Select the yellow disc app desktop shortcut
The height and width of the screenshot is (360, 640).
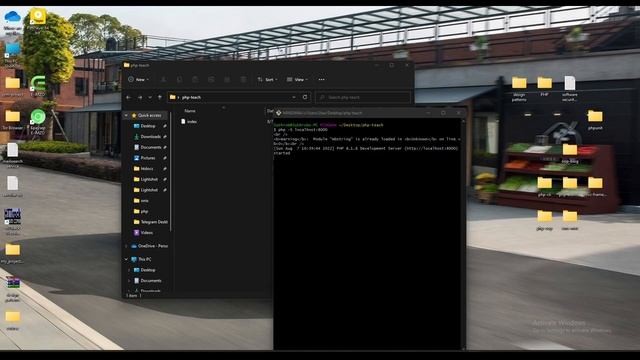click(x=38, y=19)
